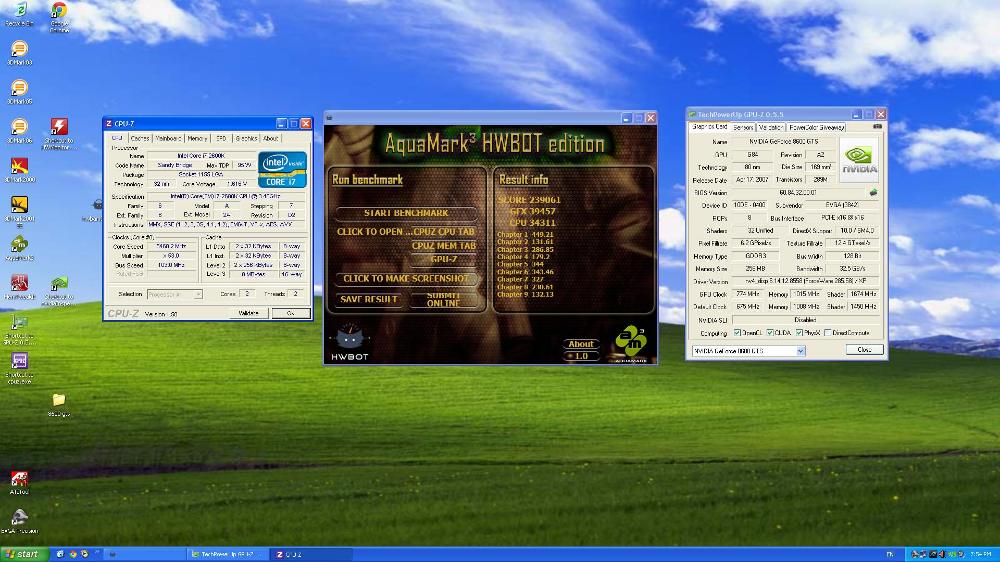1000x562 pixels.
Task: Switch to the About tab in CPU-Z
Action: tap(271, 138)
